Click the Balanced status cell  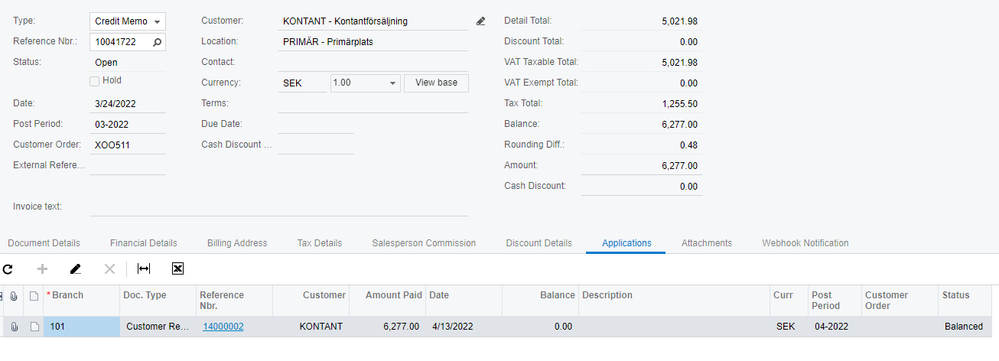point(965,327)
